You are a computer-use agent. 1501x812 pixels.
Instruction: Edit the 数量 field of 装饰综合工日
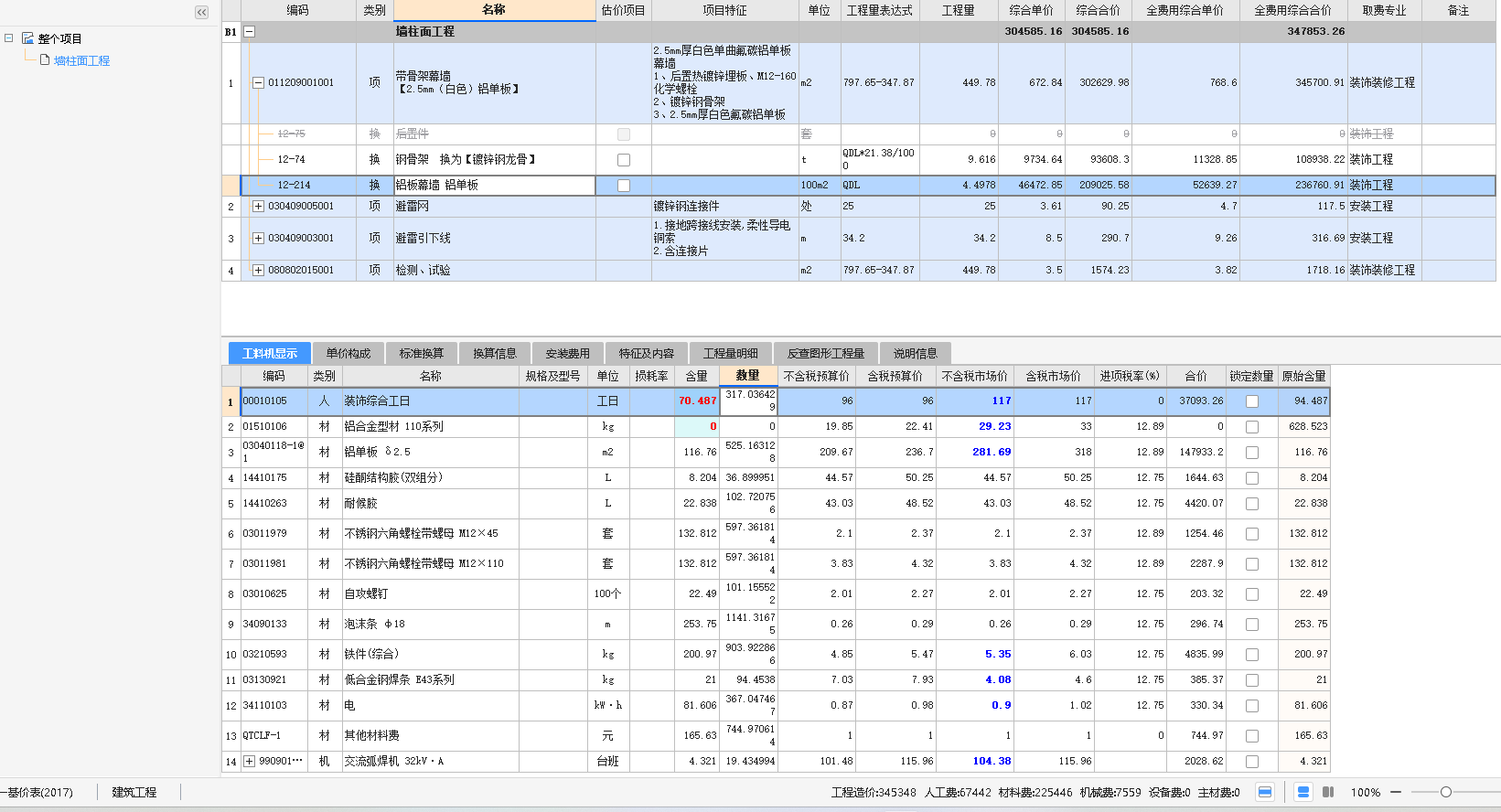pyautogui.click(x=748, y=401)
